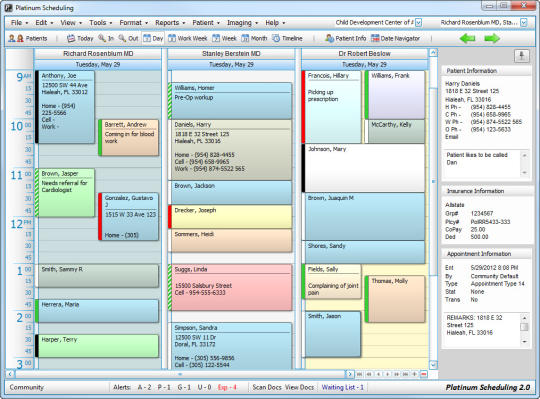Zoom In on the schedule

tap(106, 38)
